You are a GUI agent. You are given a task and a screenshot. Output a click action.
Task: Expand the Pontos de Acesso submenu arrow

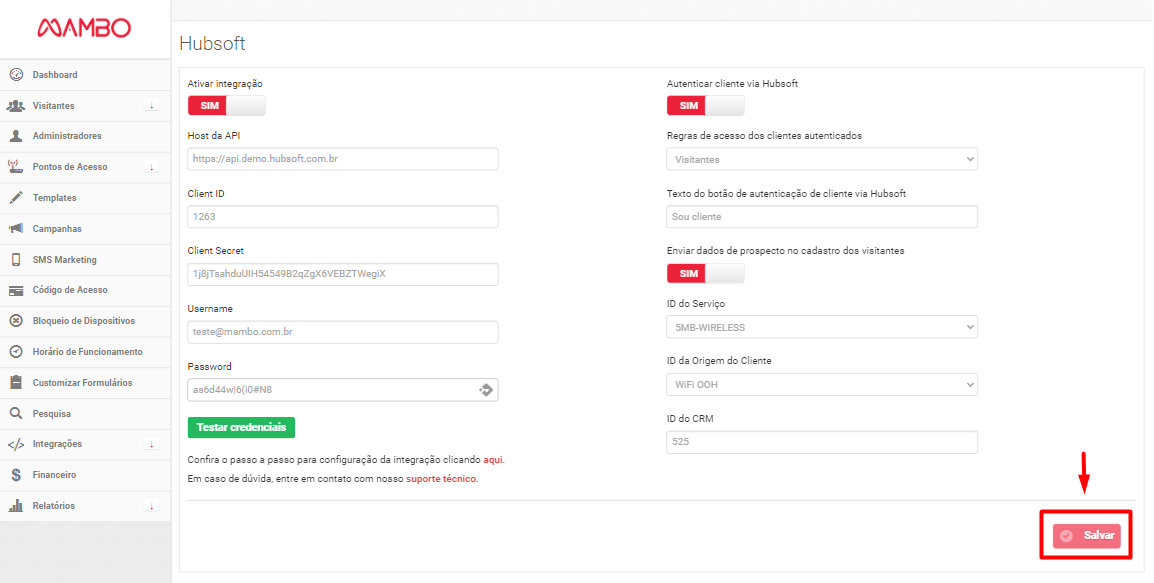pyautogui.click(x=152, y=167)
